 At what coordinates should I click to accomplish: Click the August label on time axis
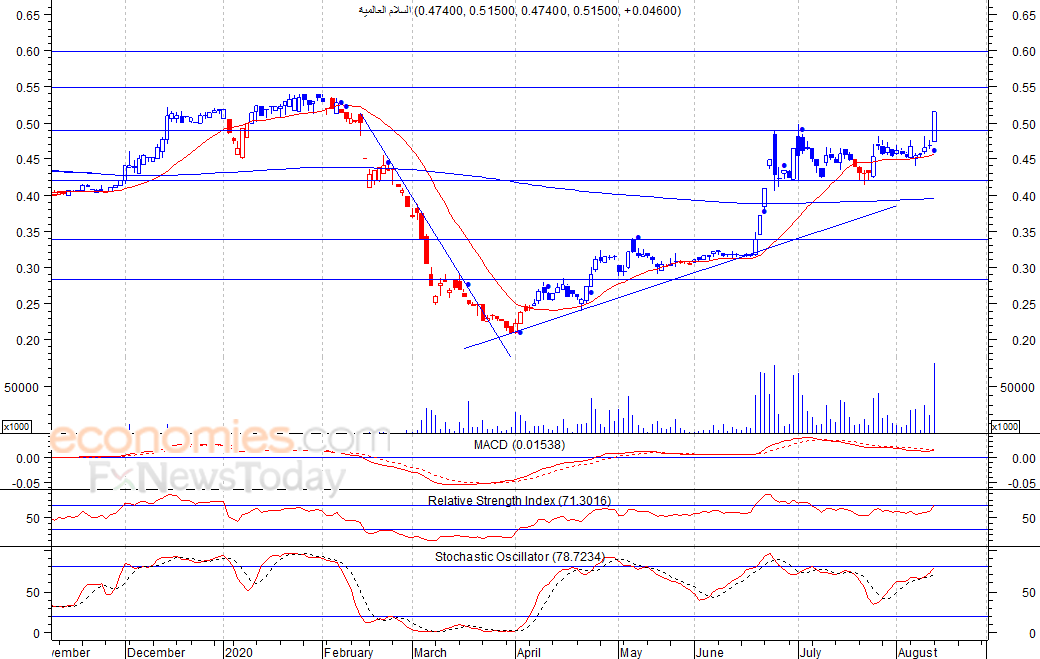[x=916, y=652]
